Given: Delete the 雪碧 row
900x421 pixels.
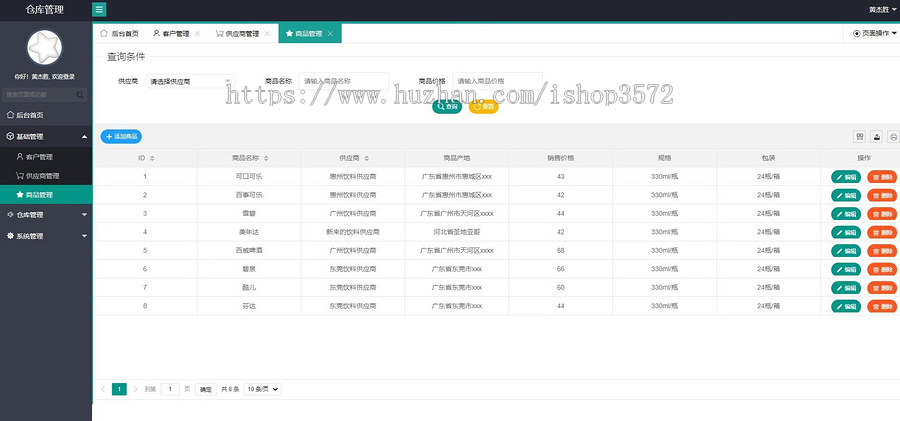Looking at the screenshot, I should tap(882, 214).
